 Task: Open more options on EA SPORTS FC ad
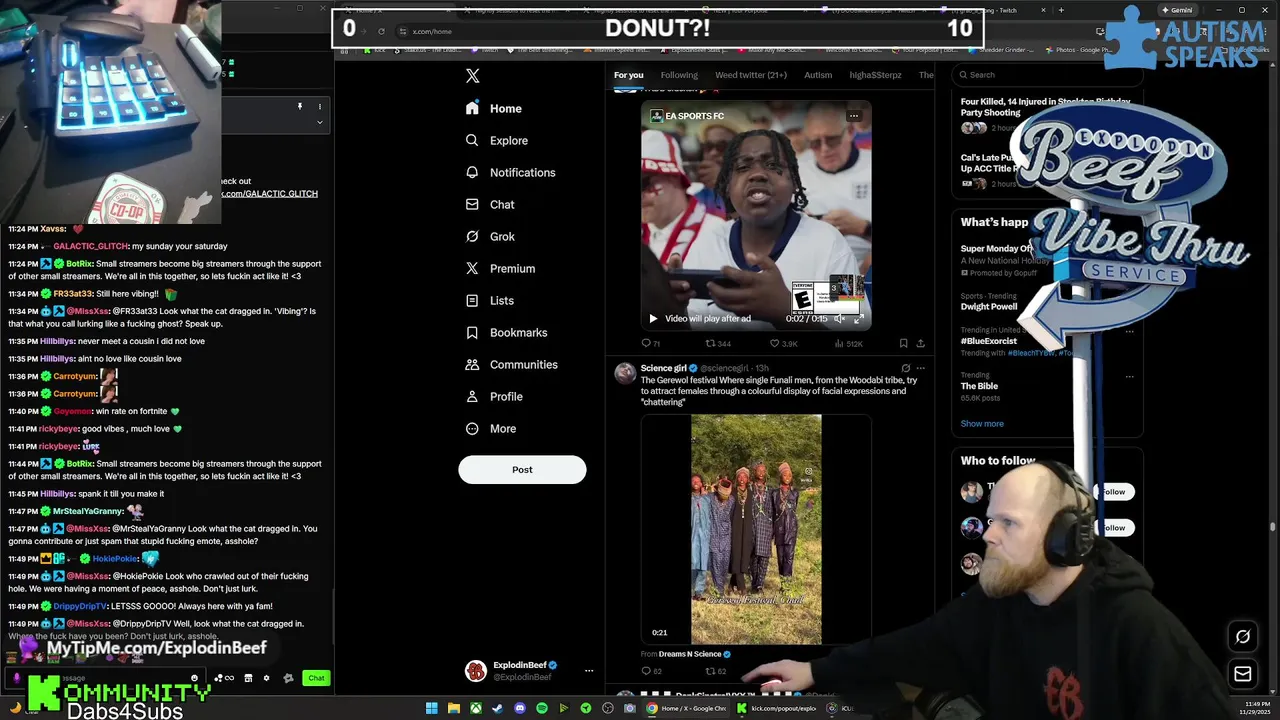pyautogui.click(x=853, y=116)
